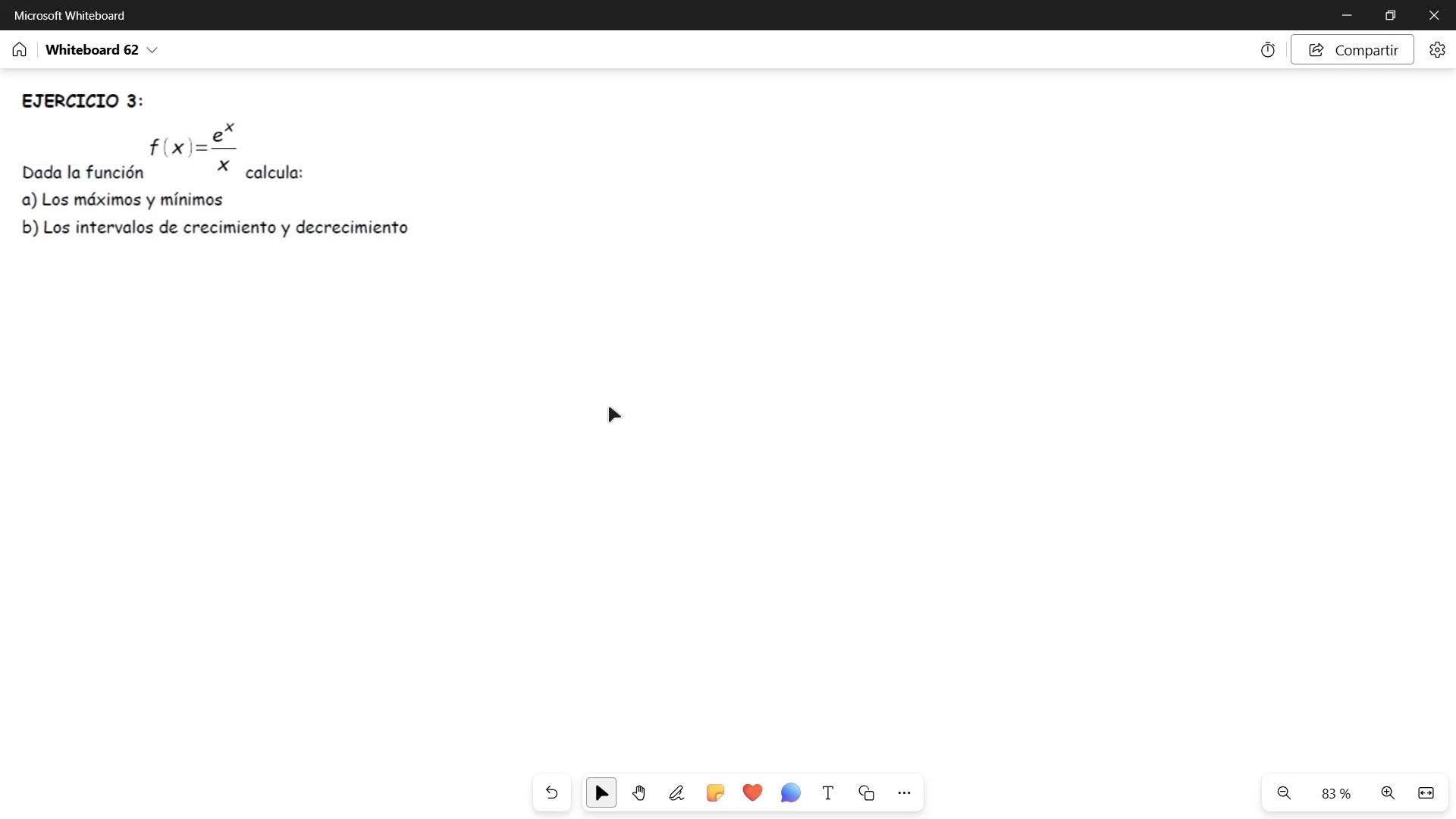Fit whiteboard content to screen
The image size is (1456, 819).
(1426, 793)
